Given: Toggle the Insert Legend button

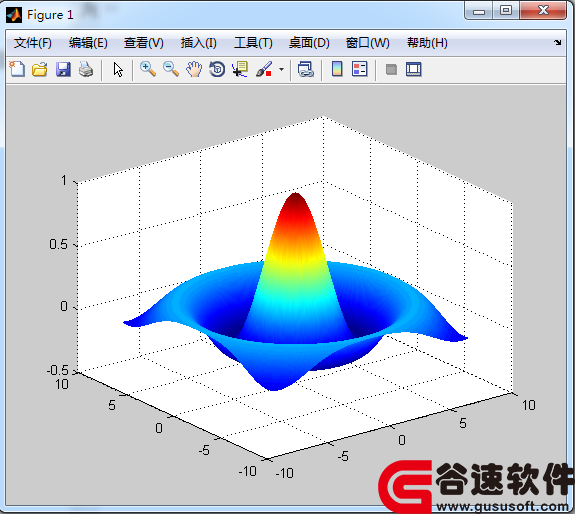Looking at the screenshot, I should pos(359,69).
